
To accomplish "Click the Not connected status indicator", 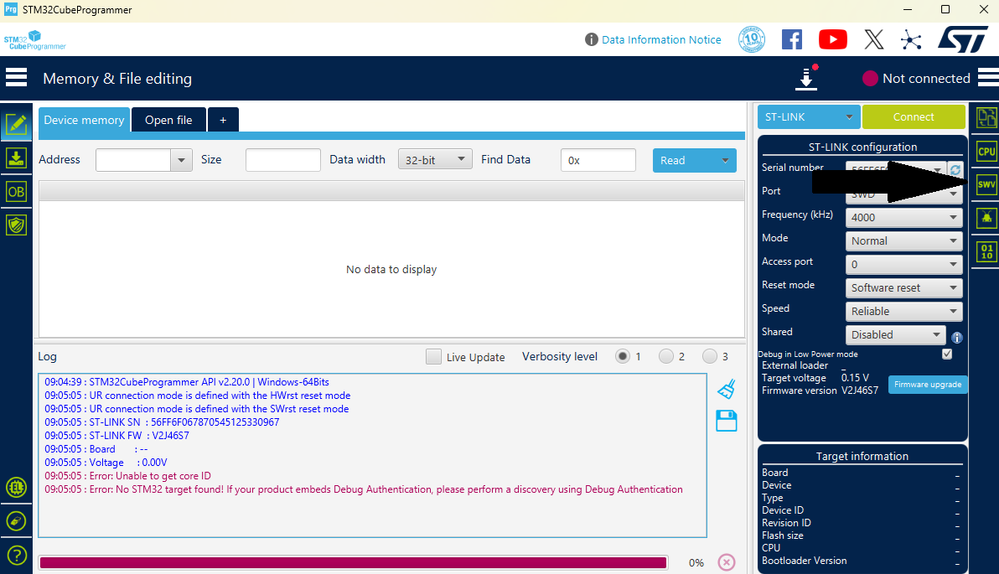I will pos(916,78).
